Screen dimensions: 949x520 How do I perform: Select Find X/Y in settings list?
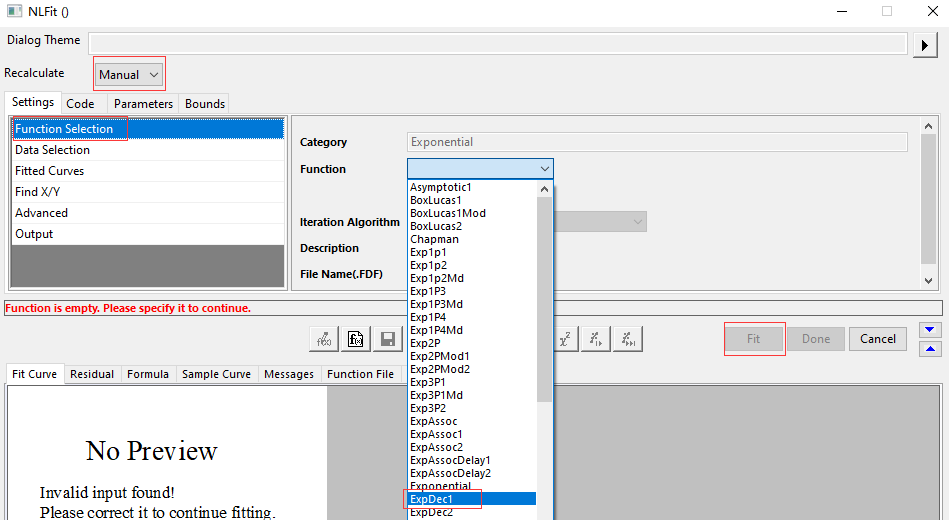click(x=148, y=192)
